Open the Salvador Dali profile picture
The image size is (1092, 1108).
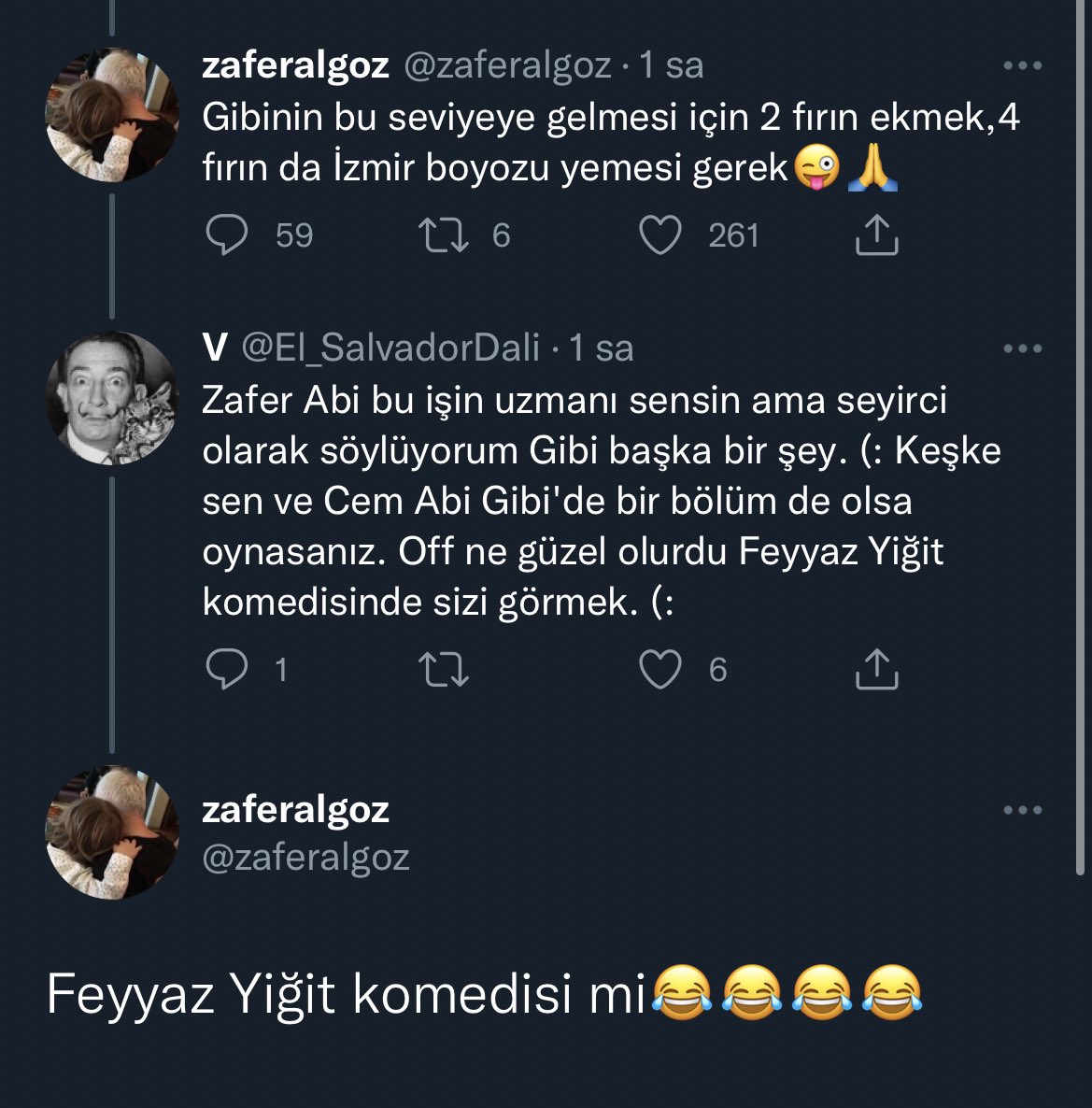[112, 398]
